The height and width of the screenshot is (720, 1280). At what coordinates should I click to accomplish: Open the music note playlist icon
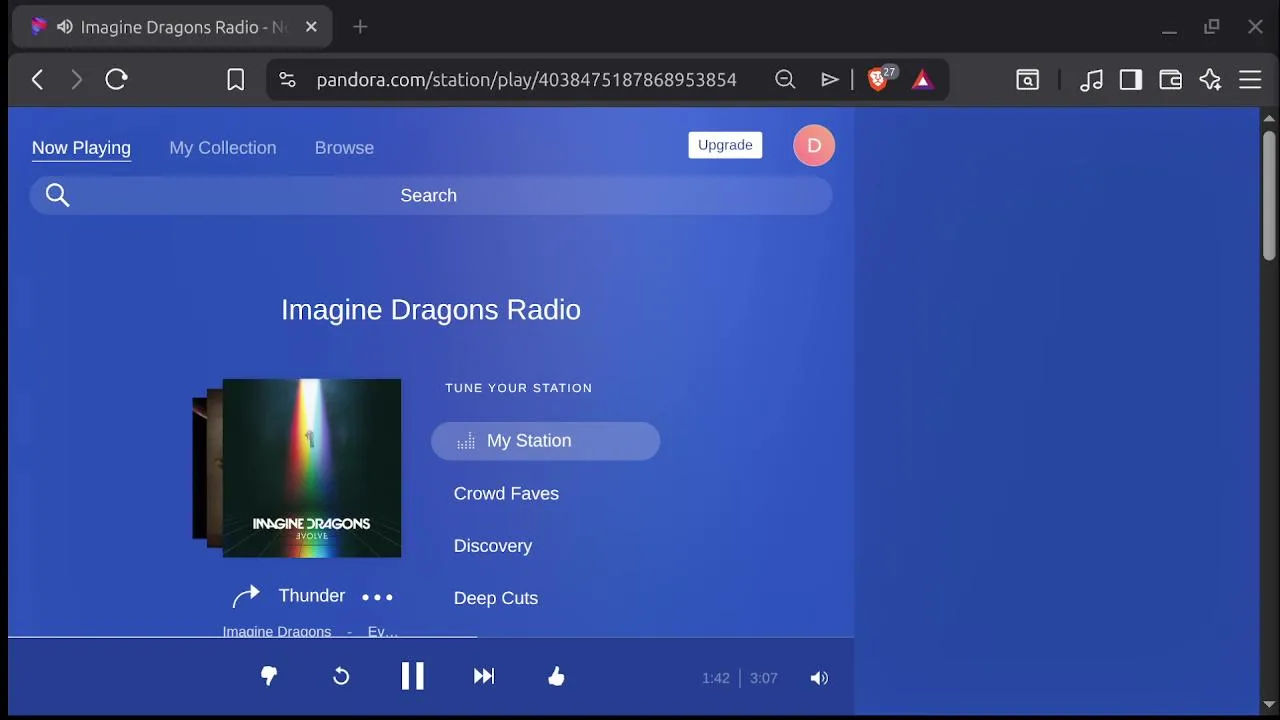(1091, 80)
